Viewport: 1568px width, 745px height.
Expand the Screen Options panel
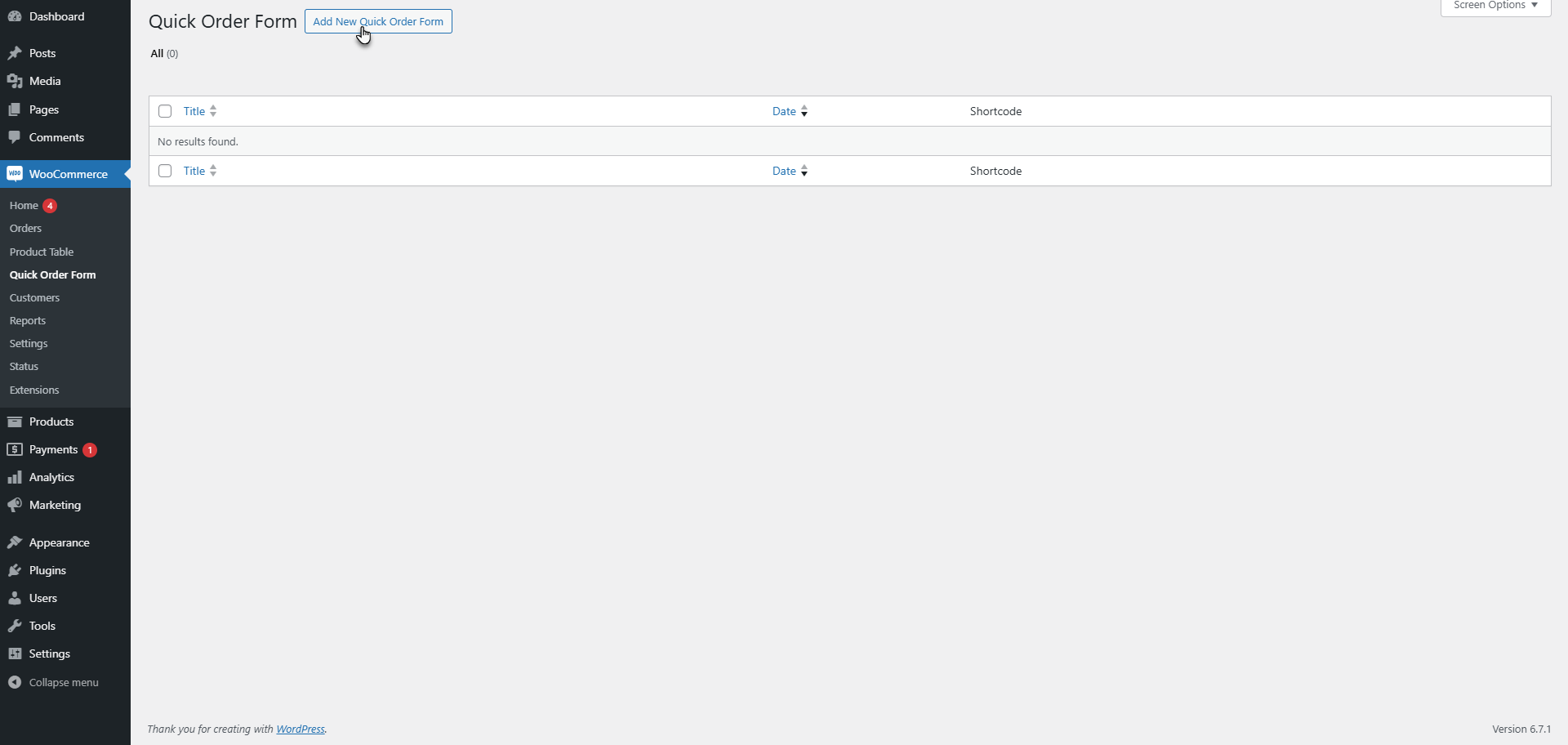[1495, 6]
